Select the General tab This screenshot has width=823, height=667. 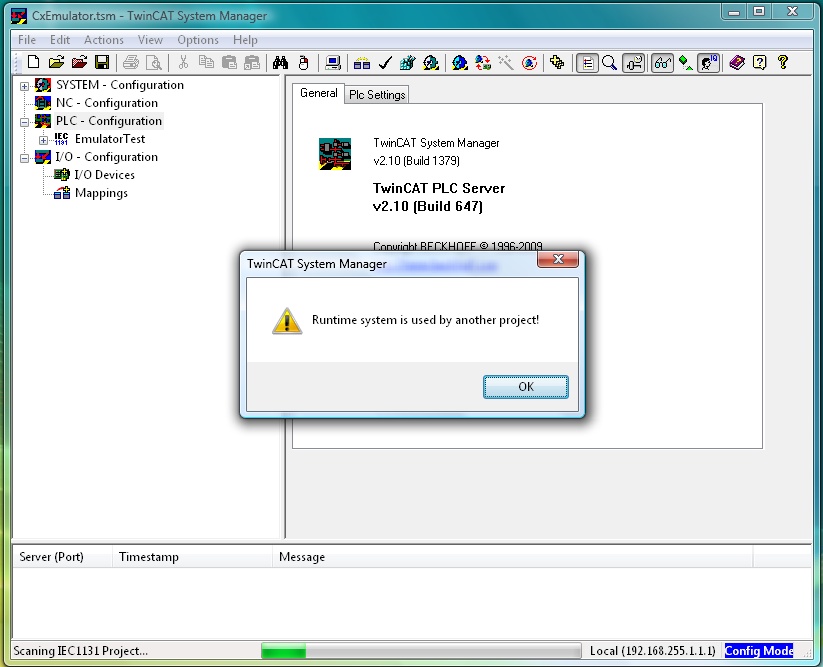coord(318,93)
